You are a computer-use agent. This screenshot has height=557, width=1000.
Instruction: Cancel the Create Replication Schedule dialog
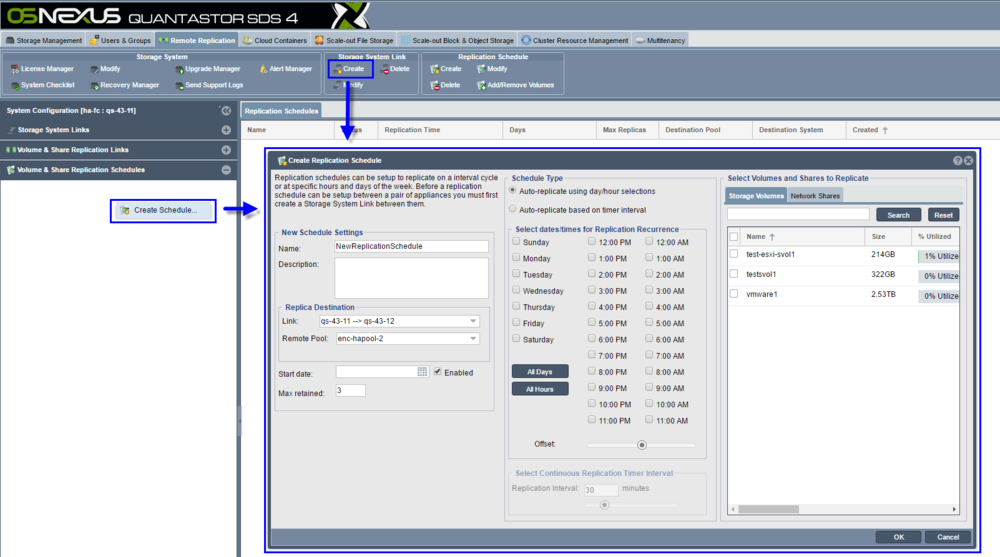coord(948,537)
